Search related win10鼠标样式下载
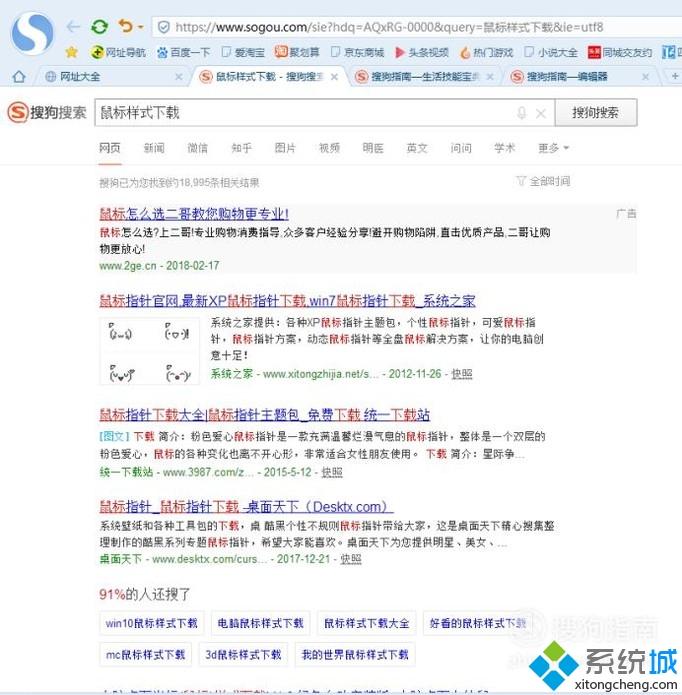This screenshot has height=695, width=682. coord(152,623)
